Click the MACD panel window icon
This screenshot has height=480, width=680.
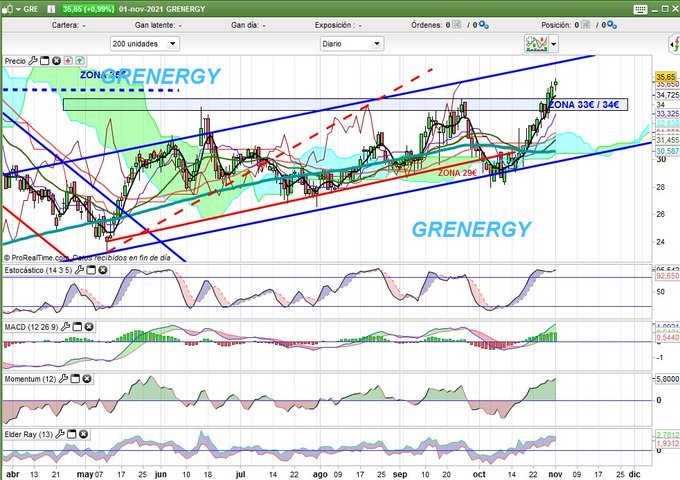tap(77, 327)
